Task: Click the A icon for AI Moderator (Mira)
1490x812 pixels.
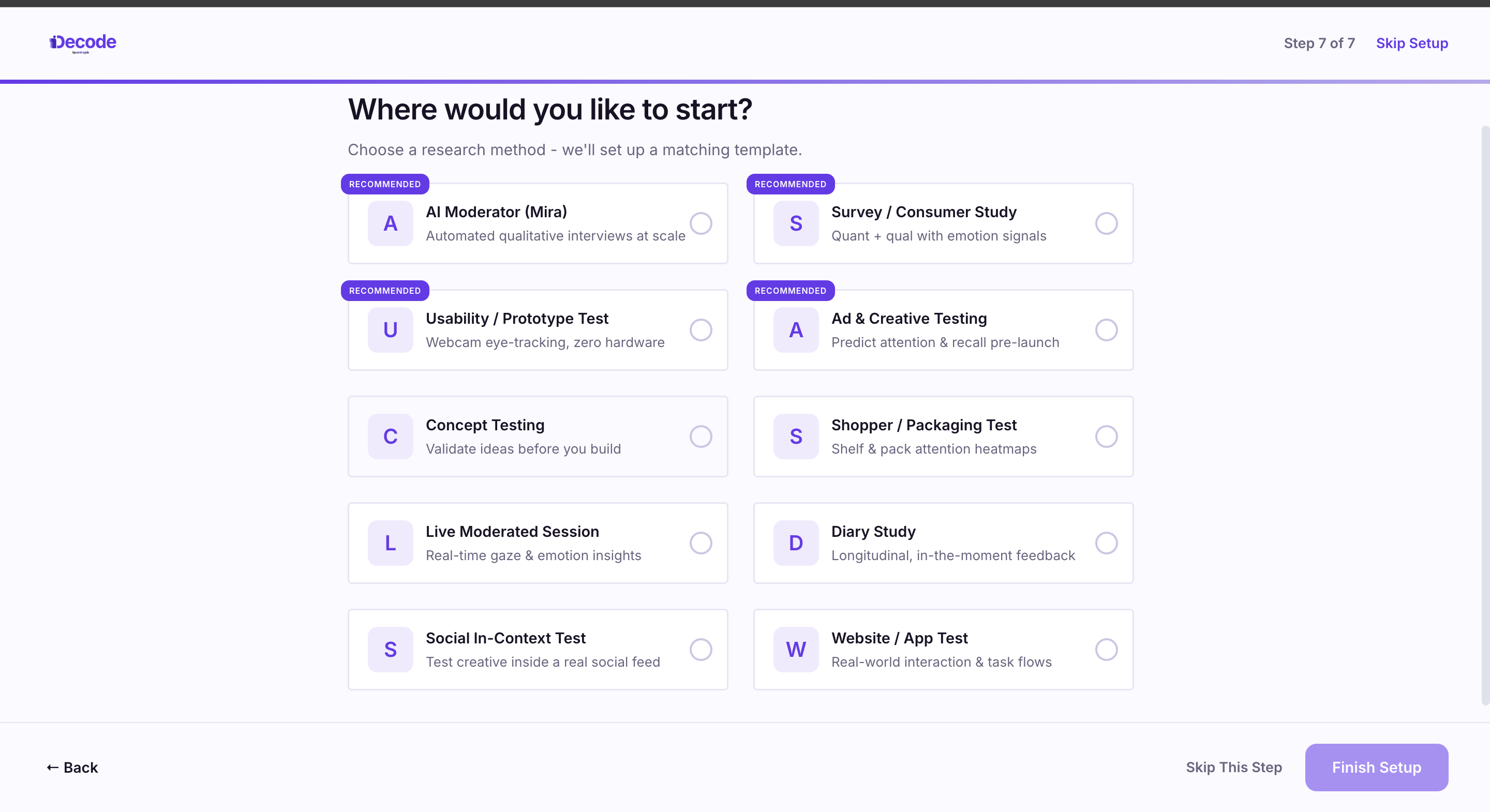Action: pos(391,223)
